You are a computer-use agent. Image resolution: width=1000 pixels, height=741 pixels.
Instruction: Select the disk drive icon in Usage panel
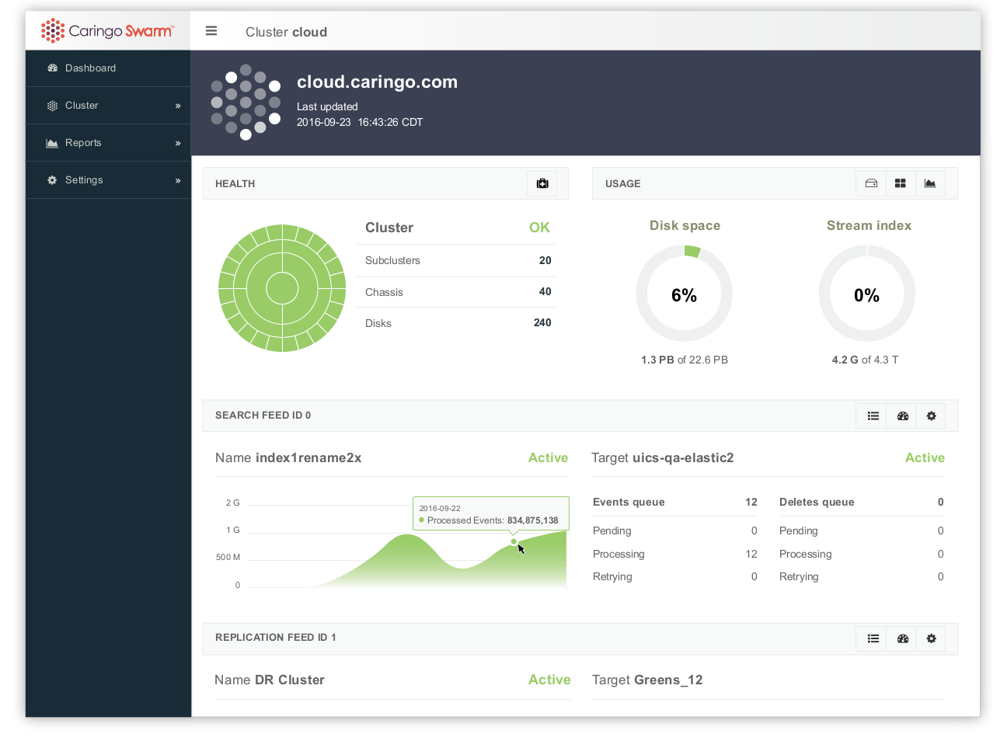tap(870, 183)
